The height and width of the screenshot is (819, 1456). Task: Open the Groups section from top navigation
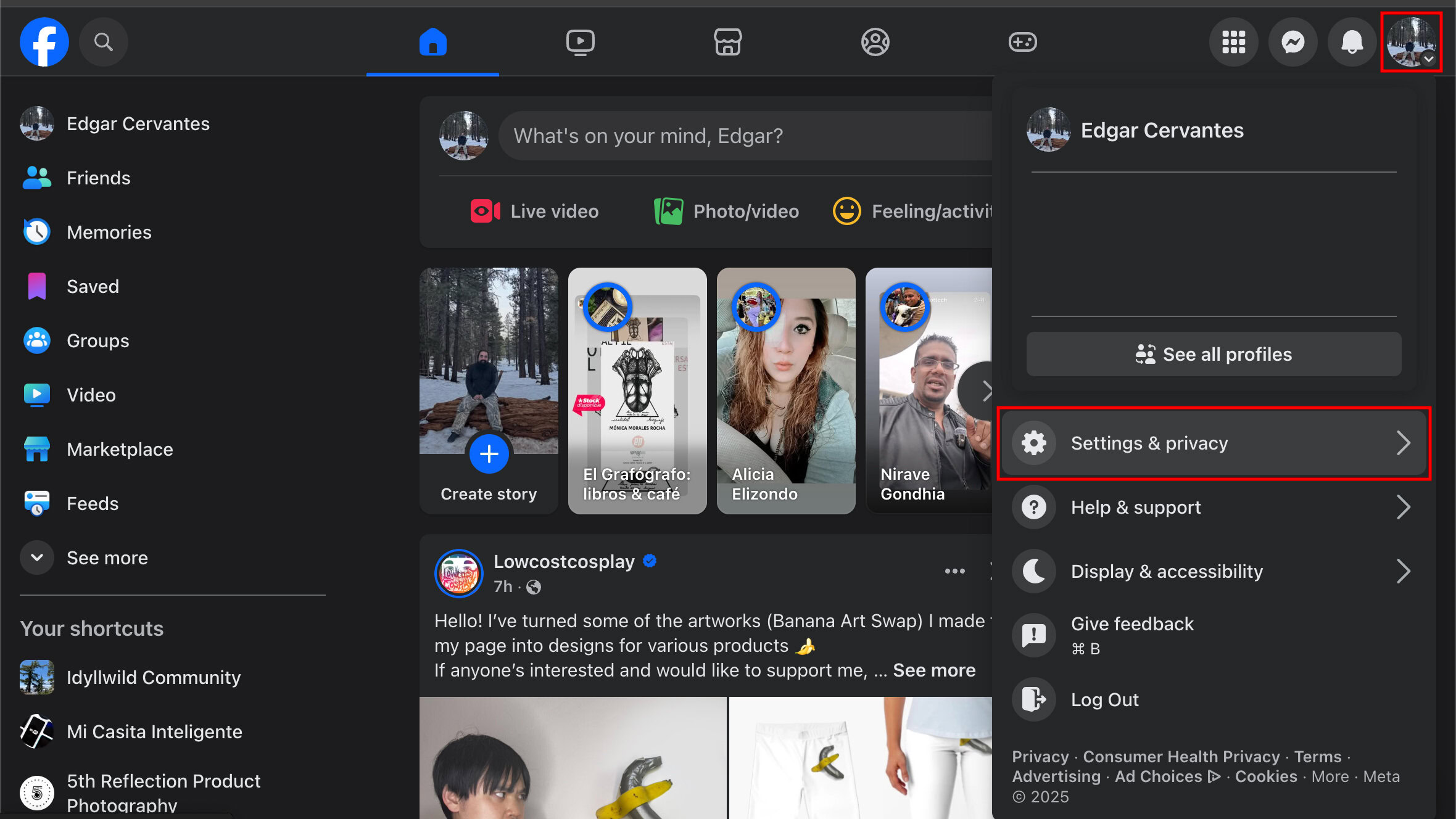tap(875, 41)
